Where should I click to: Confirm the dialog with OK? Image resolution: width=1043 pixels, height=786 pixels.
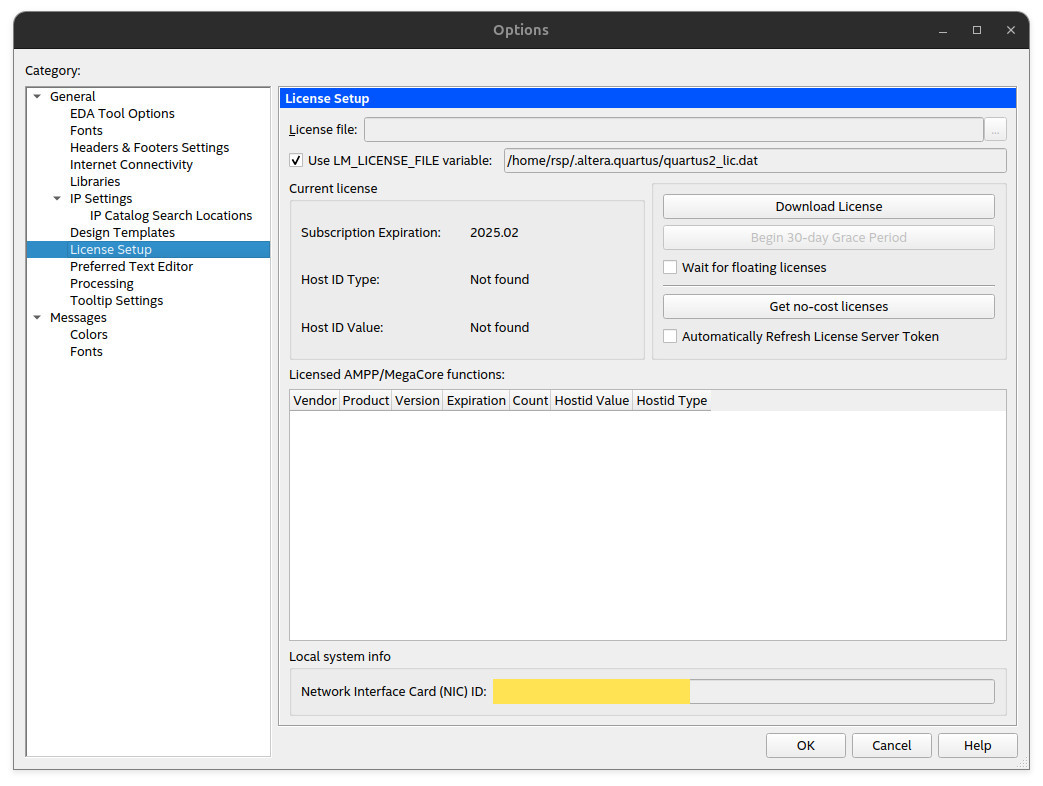coord(805,745)
